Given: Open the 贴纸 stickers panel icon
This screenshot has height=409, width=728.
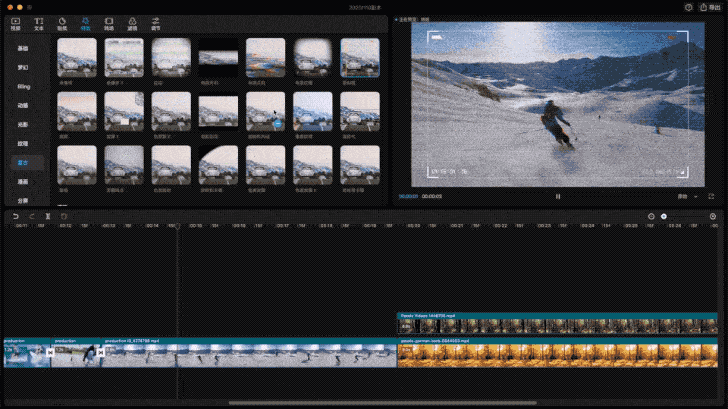Looking at the screenshot, I should [x=62, y=23].
